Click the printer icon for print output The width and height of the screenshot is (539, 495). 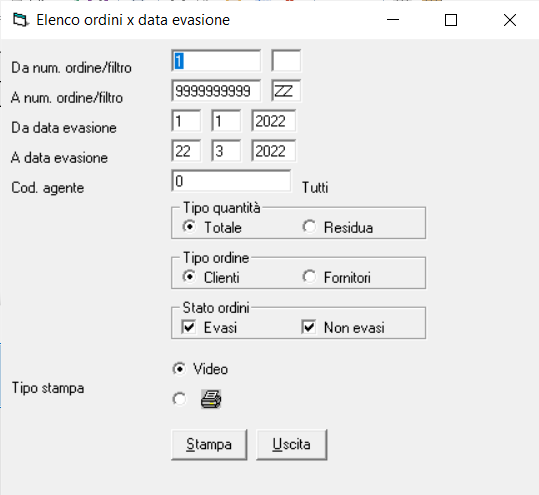click(x=211, y=399)
